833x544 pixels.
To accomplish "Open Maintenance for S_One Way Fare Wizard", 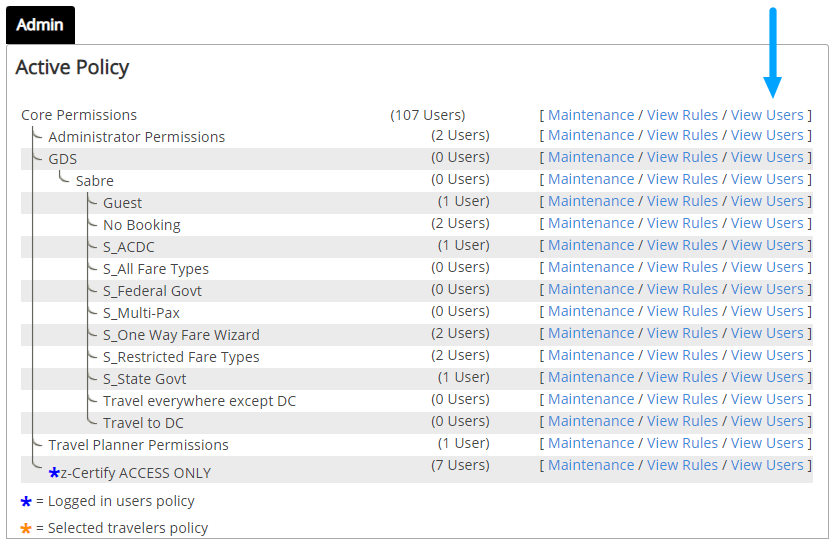I will point(591,333).
